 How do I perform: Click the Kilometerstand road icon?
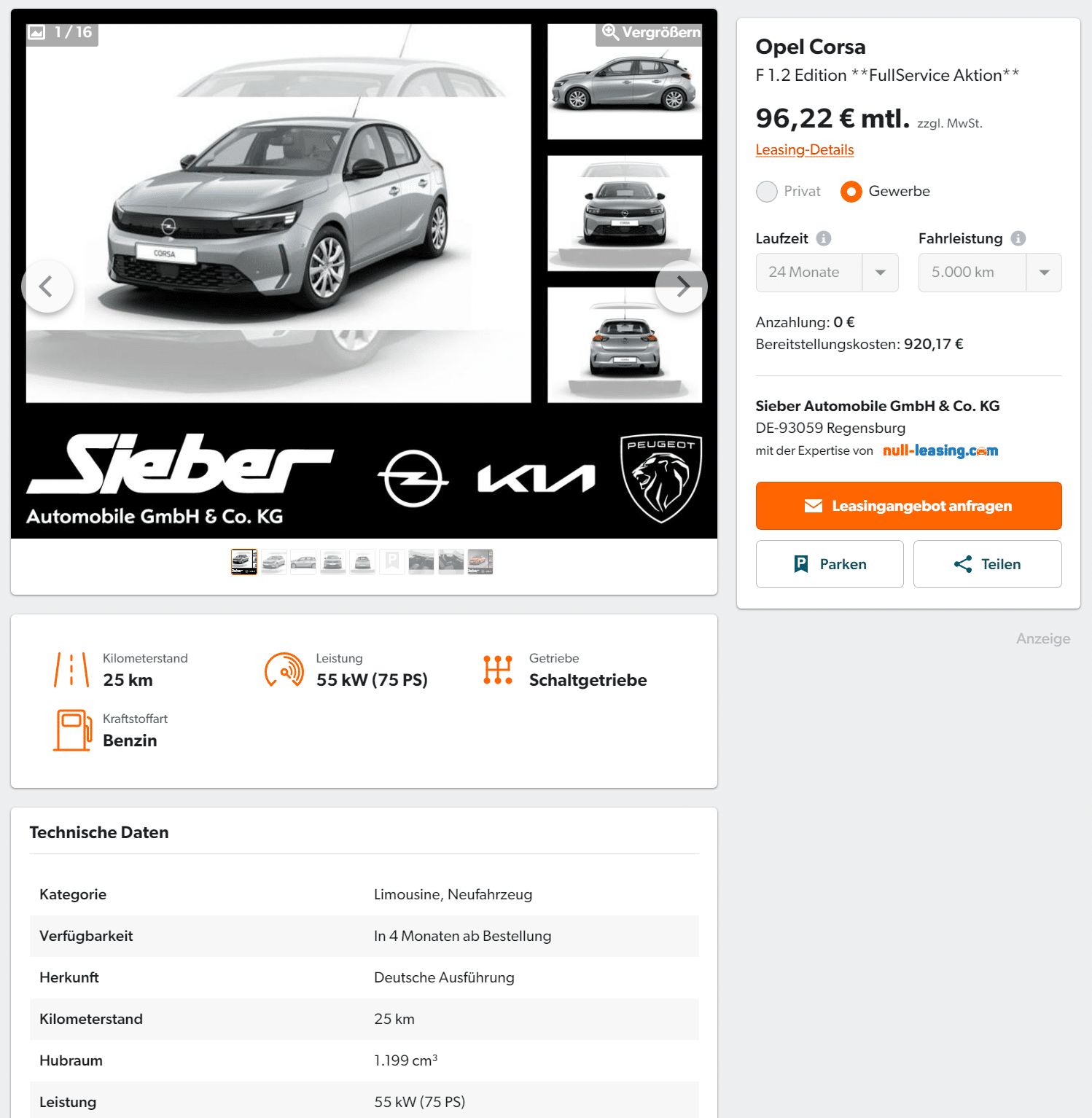(71, 670)
